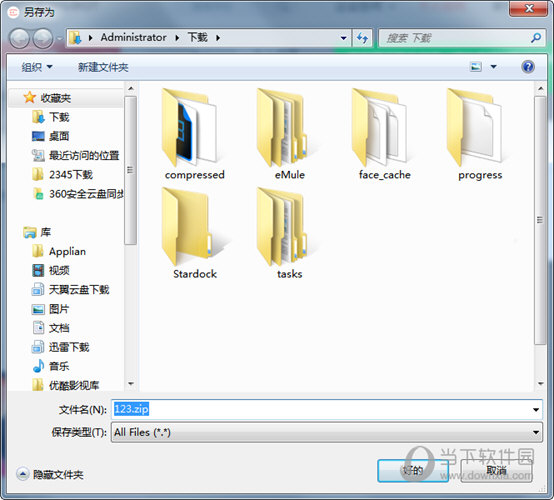Open the 组织 menu
The width and height of the screenshot is (554, 500).
pyautogui.click(x=37, y=67)
